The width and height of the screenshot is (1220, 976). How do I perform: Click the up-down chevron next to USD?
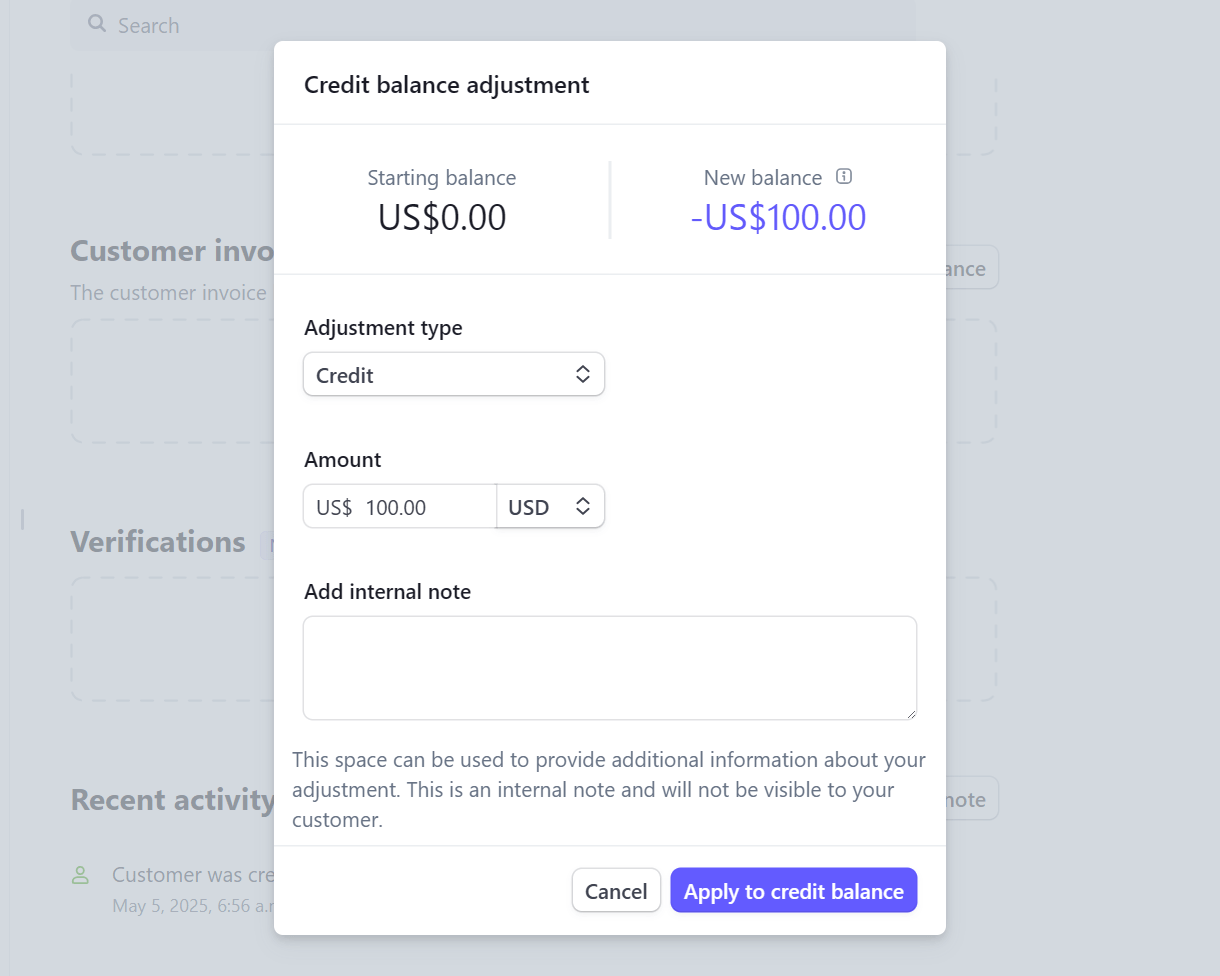coord(583,507)
